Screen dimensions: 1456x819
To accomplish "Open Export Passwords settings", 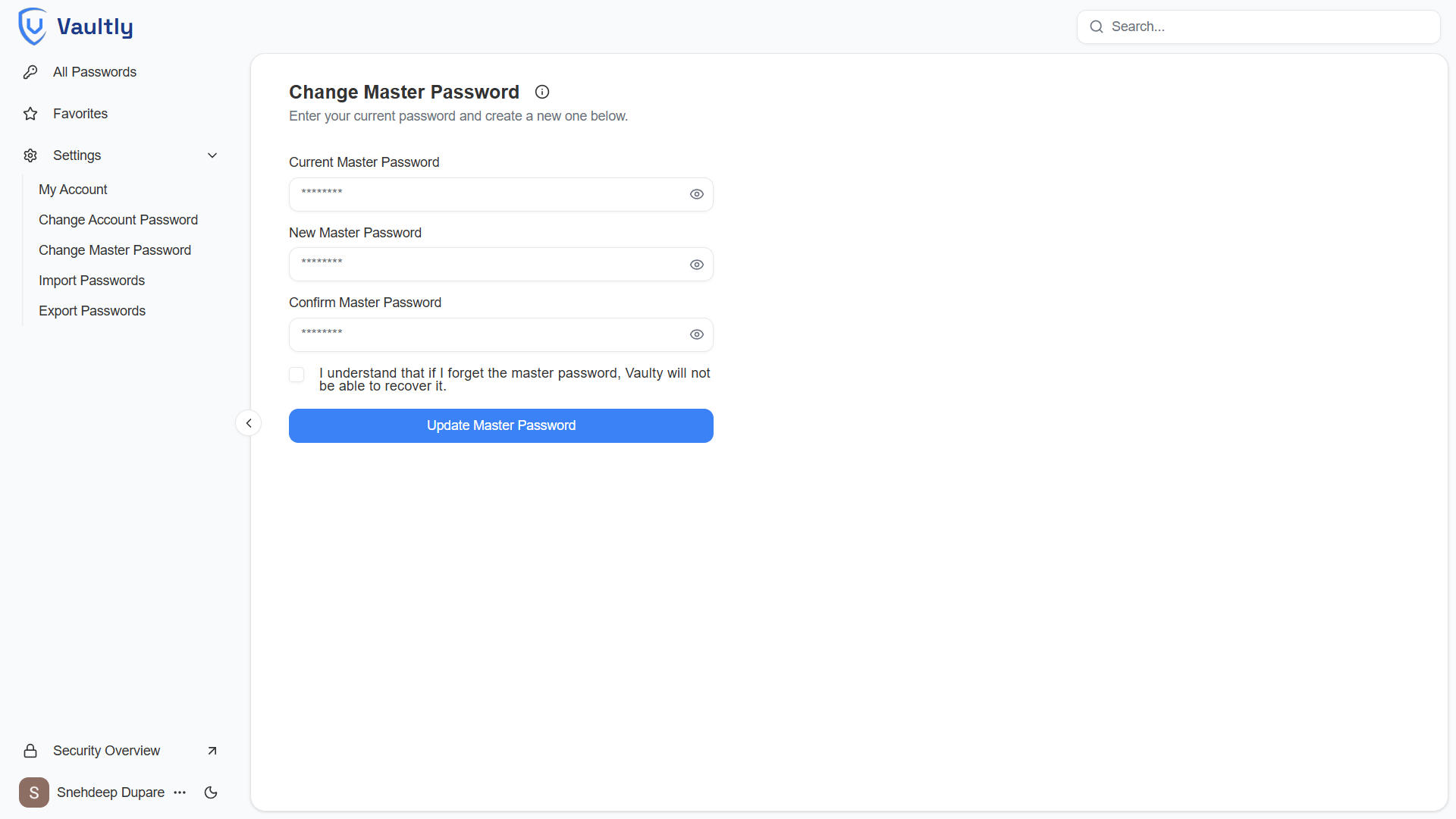I will click(x=92, y=311).
